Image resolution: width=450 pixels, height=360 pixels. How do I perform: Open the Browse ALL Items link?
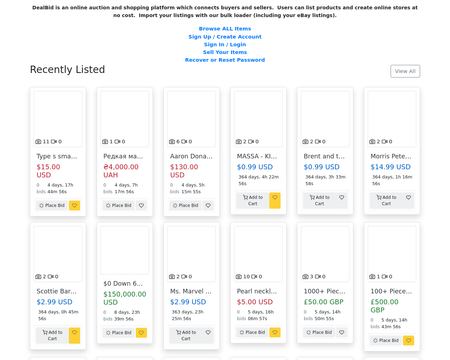(x=225, y=29)
